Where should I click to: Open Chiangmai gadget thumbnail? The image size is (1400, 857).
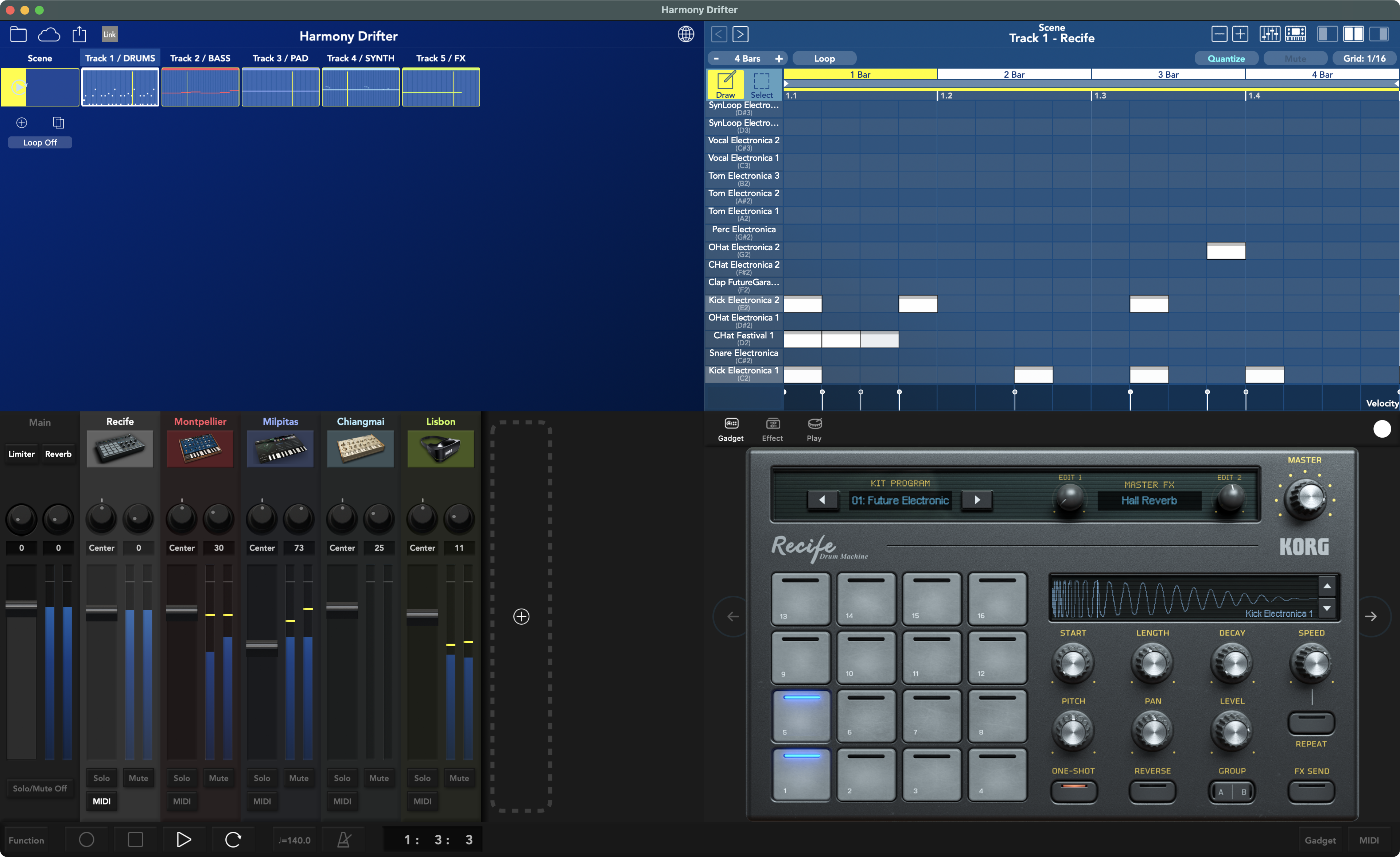[360, 449]
